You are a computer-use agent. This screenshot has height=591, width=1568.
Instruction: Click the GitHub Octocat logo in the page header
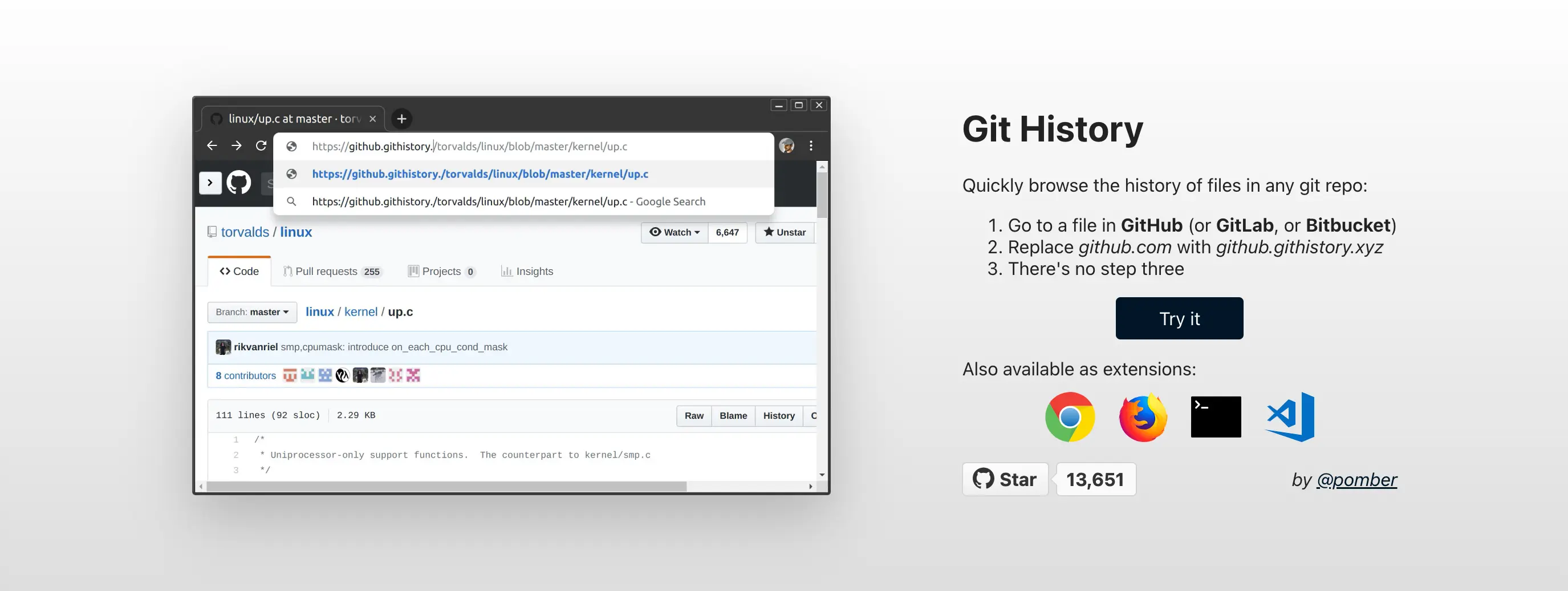[238, 182]
